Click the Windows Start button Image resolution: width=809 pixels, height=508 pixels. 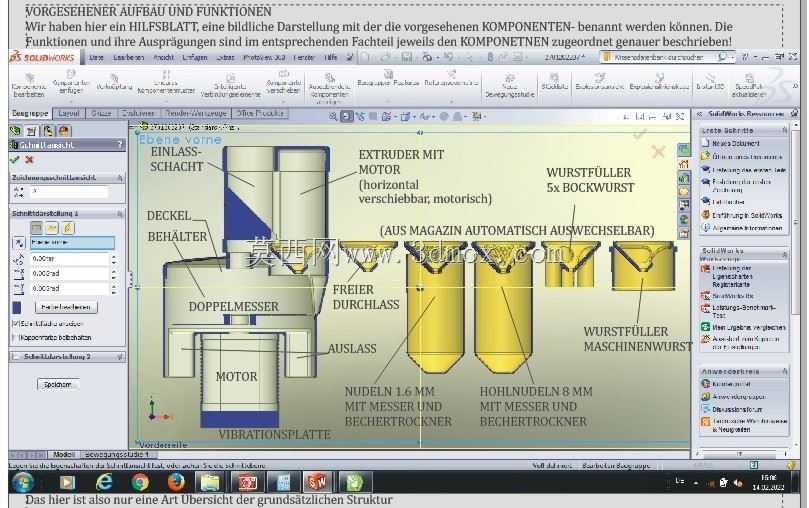22,482
